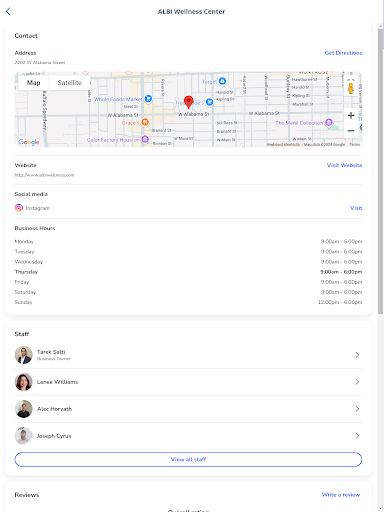The width and height of the screenshot is (384, 512).
Task: Click the red location pin on map
Action: point(189,102)
